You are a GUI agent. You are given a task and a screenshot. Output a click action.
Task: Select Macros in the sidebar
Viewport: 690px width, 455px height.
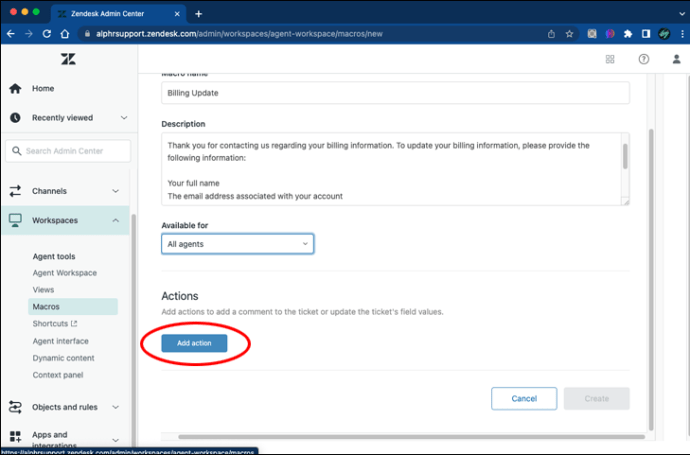pos(73,307)
